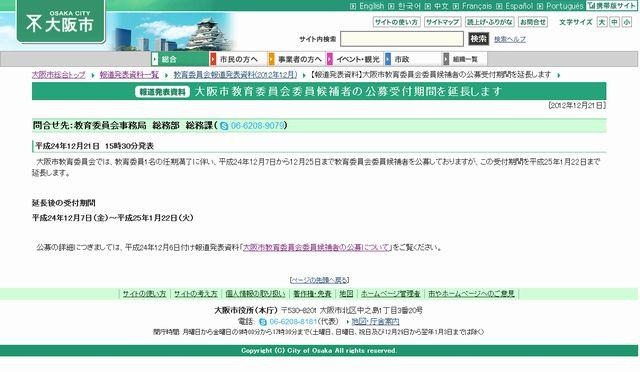The image size is (640, 372).
Task: Click the 読上げ・ふりがな button
Action: tap(489, 22)
